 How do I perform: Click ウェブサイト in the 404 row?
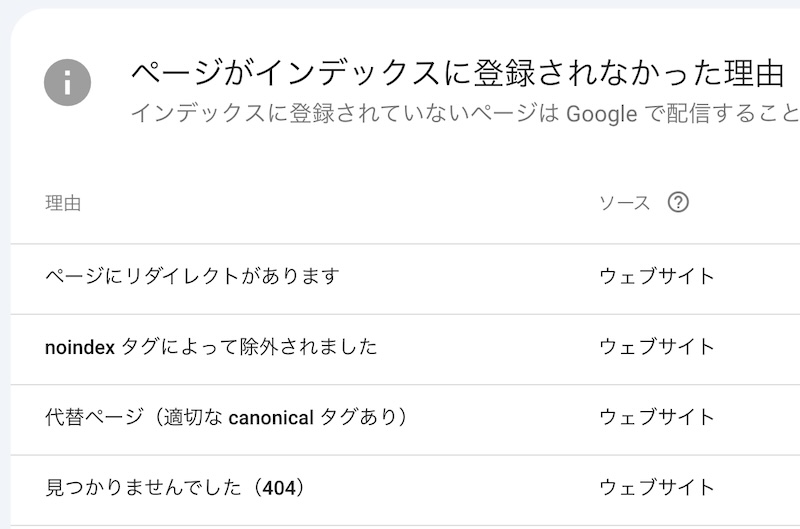click(657, 488)
